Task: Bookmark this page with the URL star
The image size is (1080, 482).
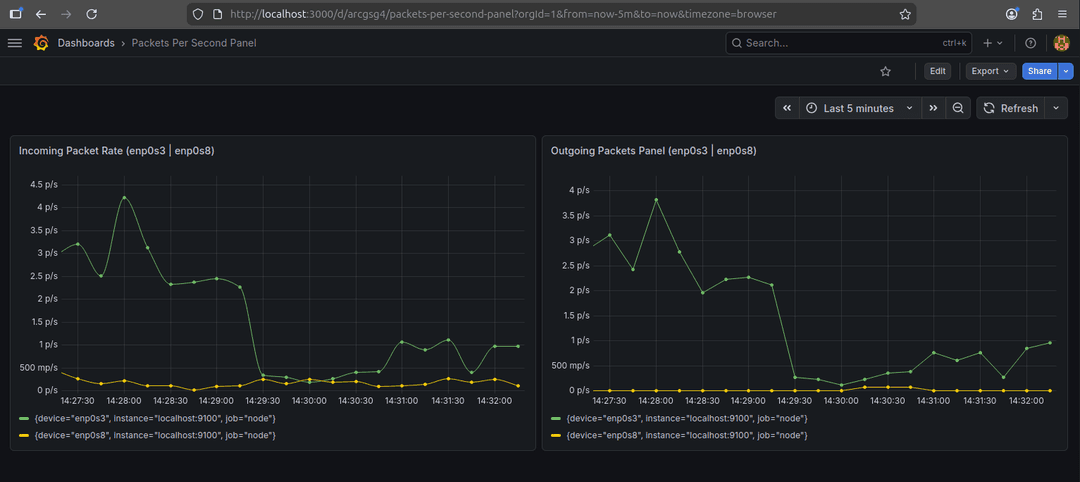Action: (x=904, y=14)
